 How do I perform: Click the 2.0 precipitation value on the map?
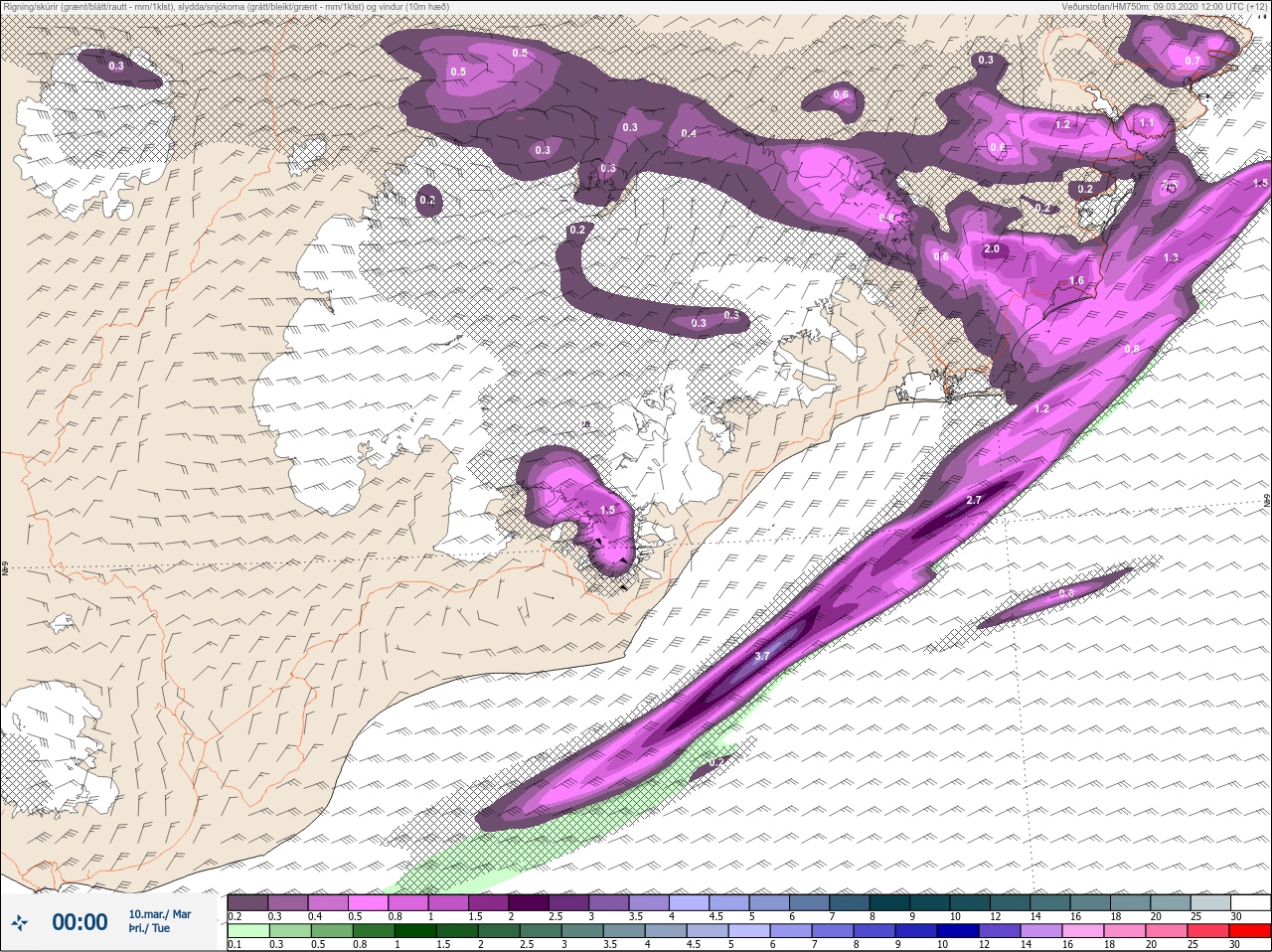[991, 249]
